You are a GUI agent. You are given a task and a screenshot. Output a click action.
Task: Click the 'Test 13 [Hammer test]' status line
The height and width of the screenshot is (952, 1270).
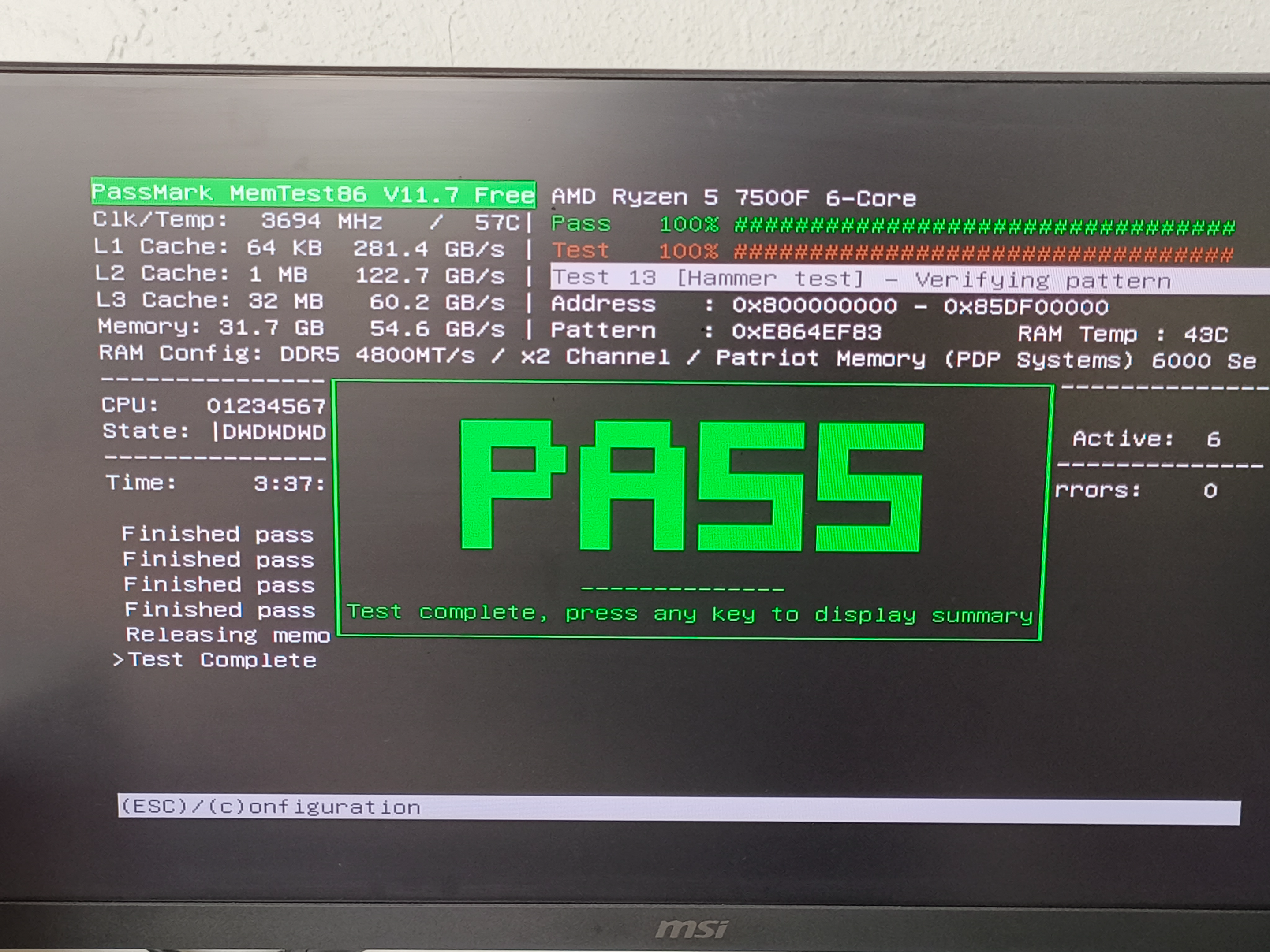(910, 279)
